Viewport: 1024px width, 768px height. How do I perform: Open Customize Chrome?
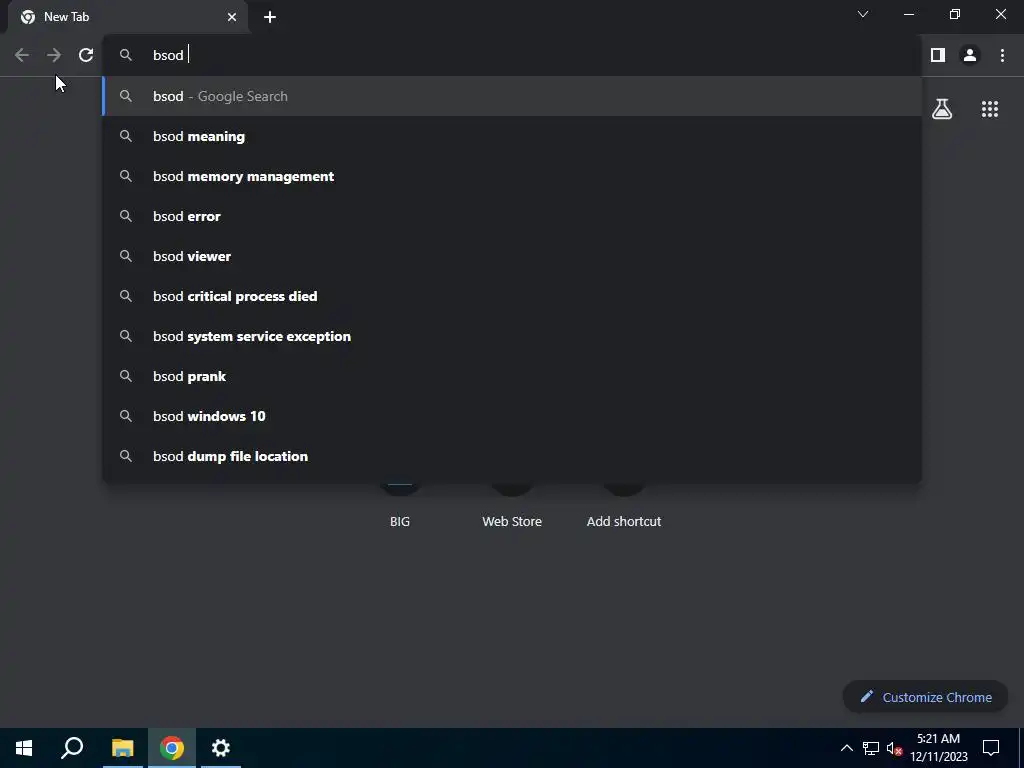pyautogui.click(x=925, y=697)
